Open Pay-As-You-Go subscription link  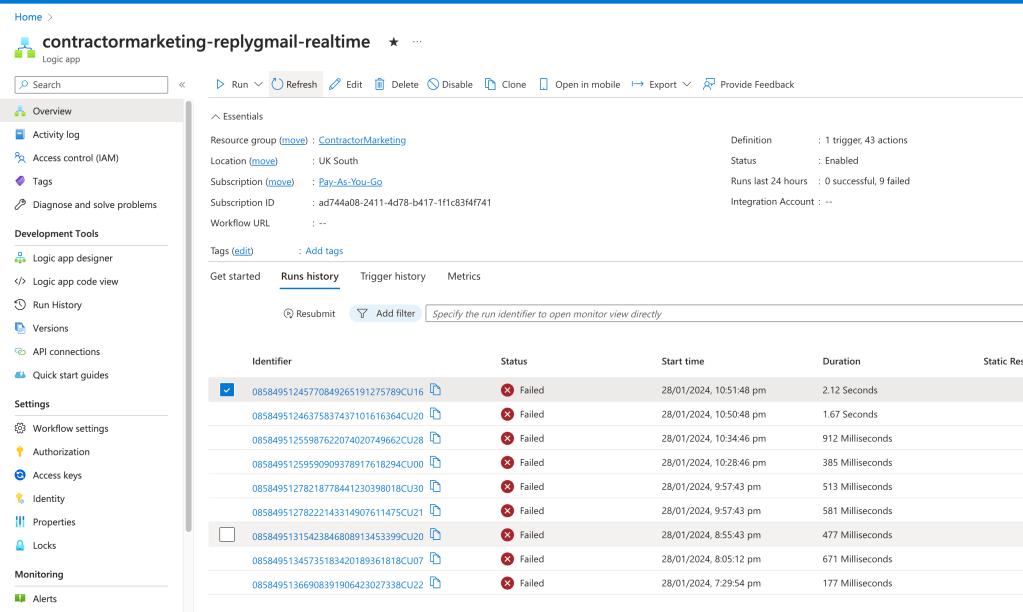point(350,182)
